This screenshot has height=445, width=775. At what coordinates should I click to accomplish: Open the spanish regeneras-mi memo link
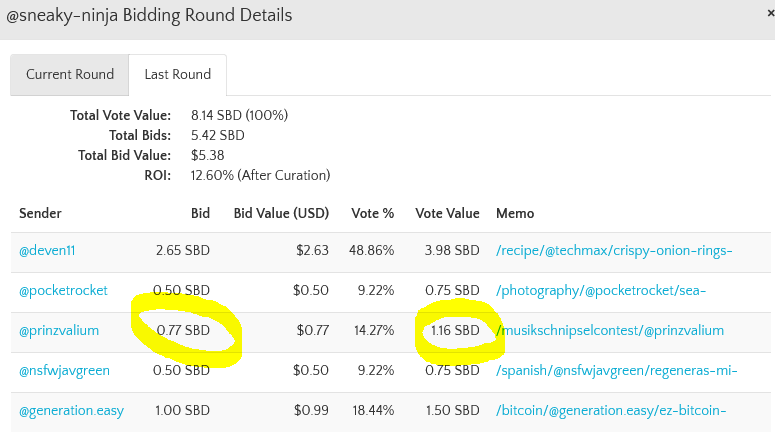pyautogui.click(x=616, y=370)
